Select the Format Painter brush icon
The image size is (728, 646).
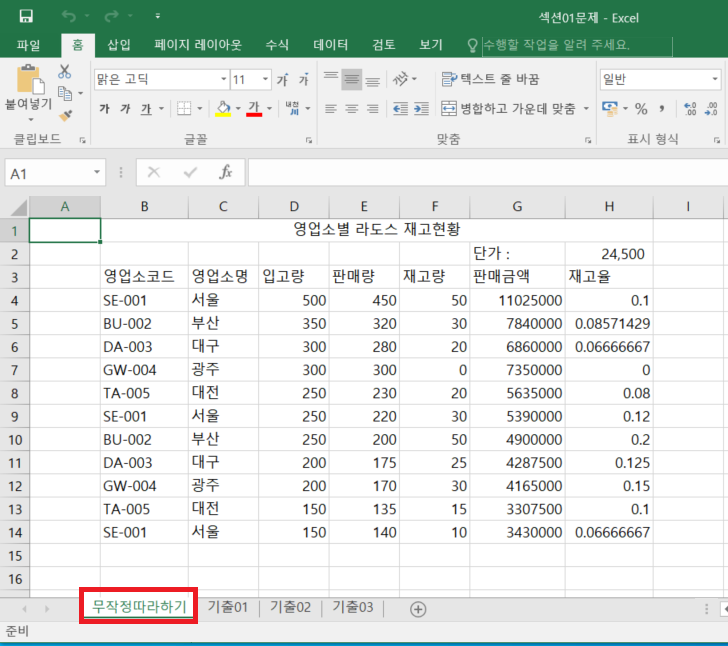coord(65,116)
